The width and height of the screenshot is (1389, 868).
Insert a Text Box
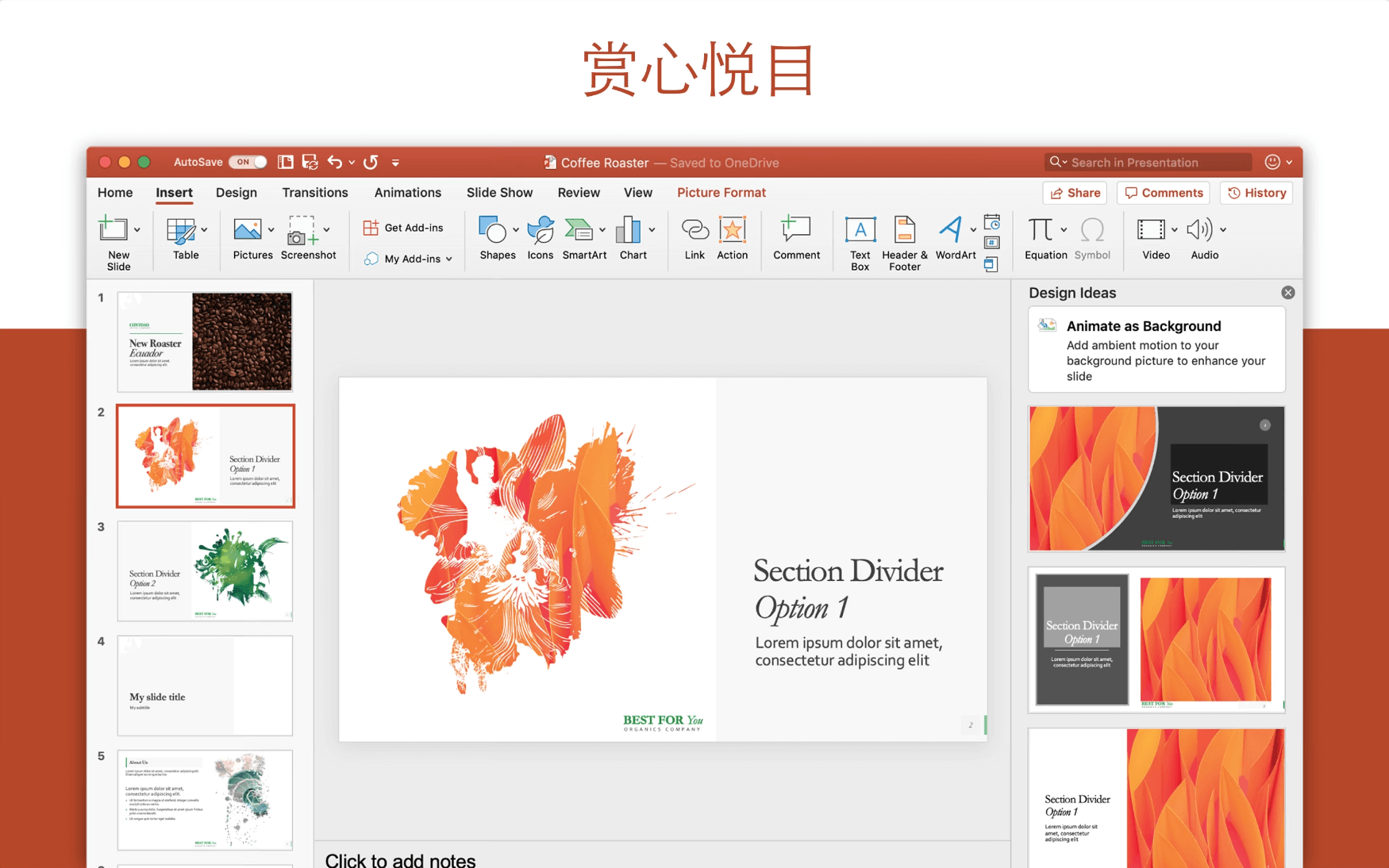click(860, 238)
